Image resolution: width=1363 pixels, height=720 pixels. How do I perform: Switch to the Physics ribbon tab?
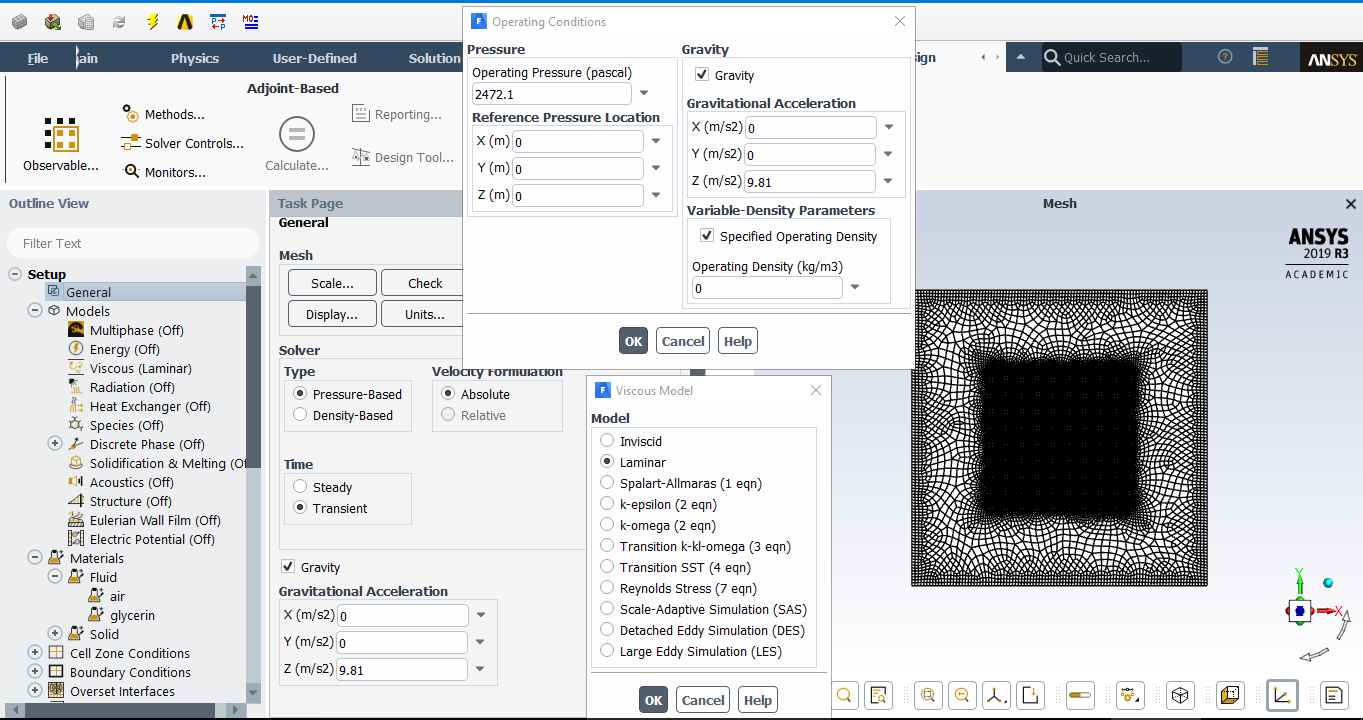coord(194,57)
